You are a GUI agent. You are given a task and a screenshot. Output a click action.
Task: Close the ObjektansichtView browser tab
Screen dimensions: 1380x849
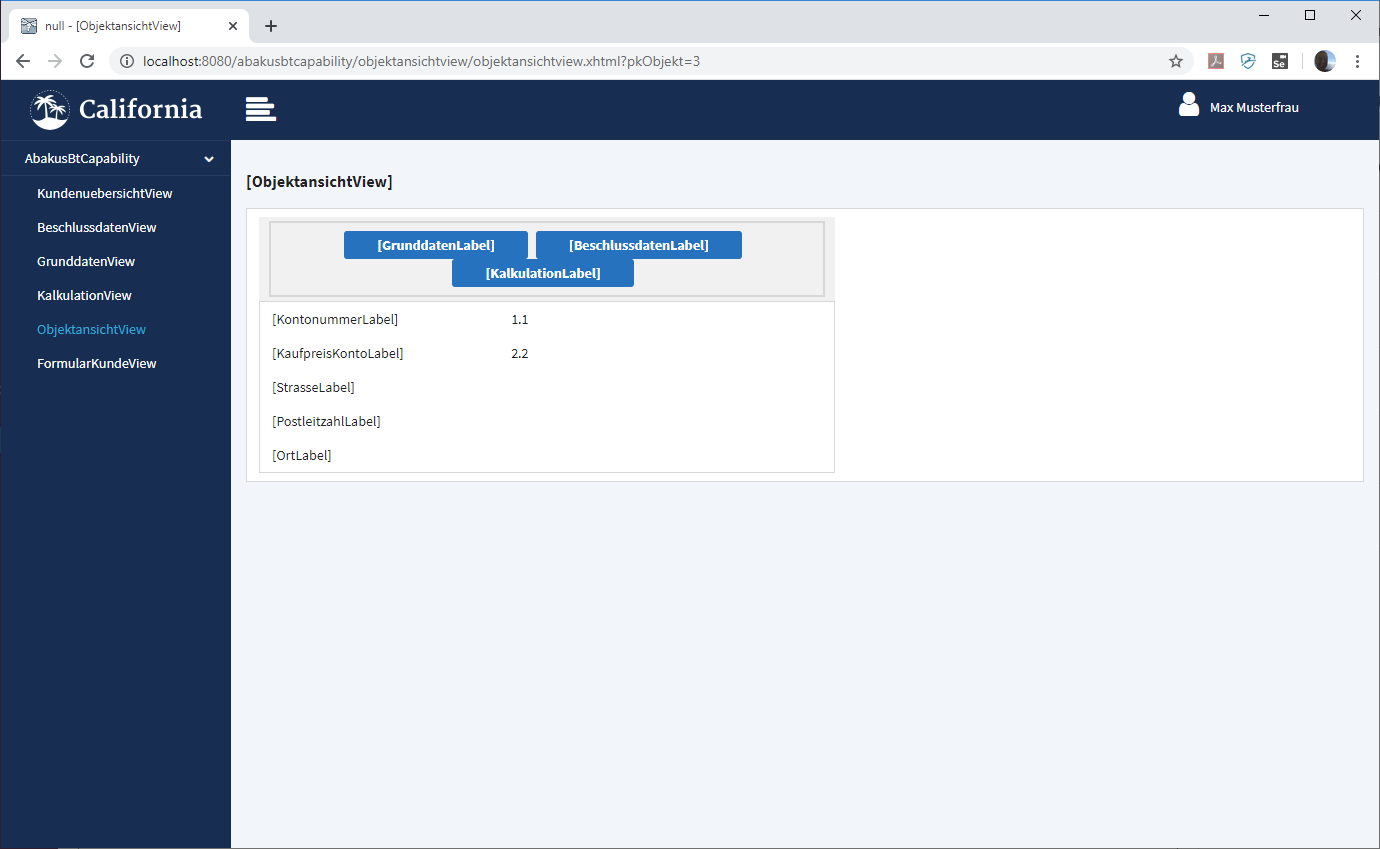[x=233, y=26]
